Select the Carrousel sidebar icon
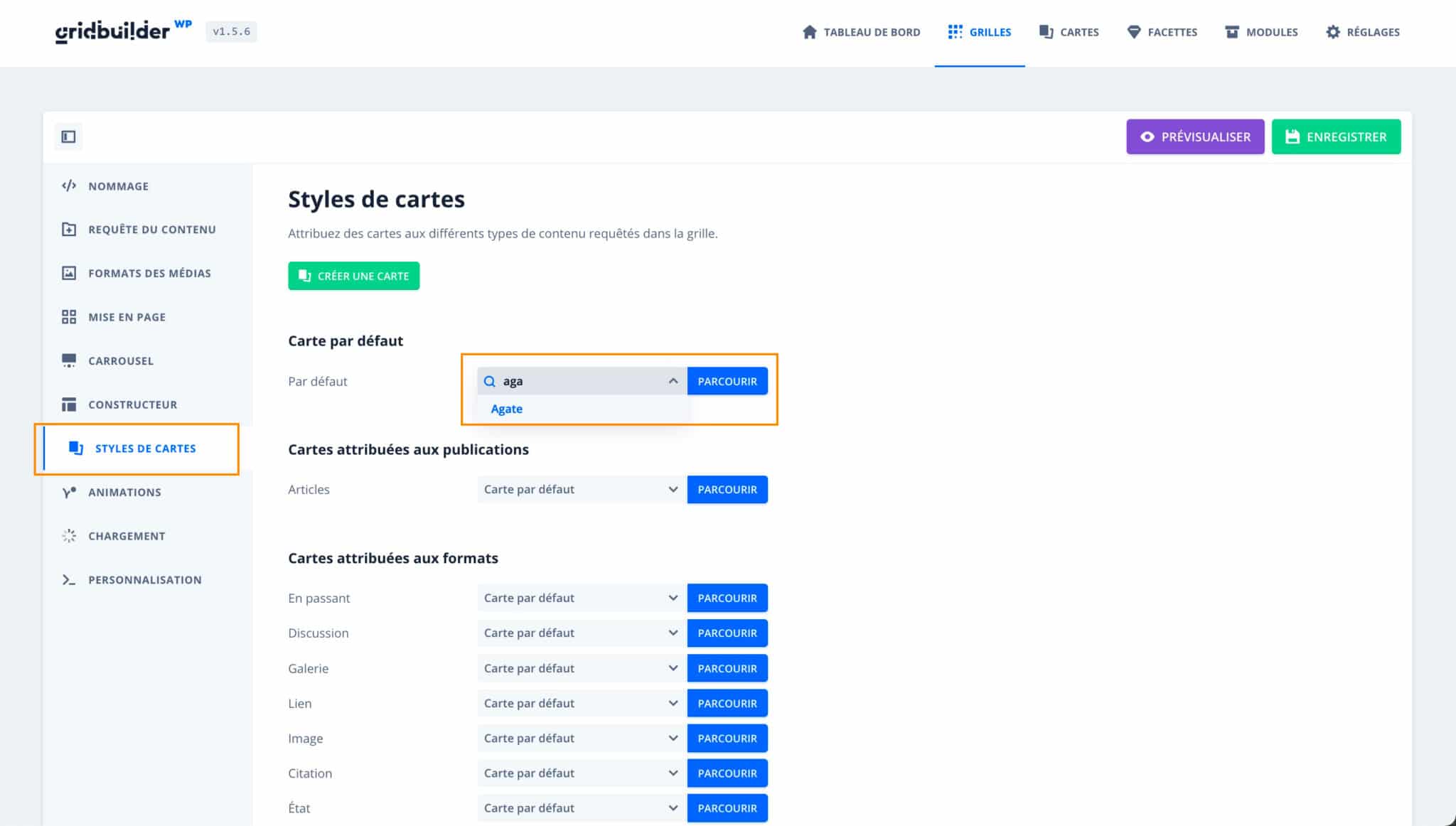This screenshot has height=826, width=1456. coord(69,360)
